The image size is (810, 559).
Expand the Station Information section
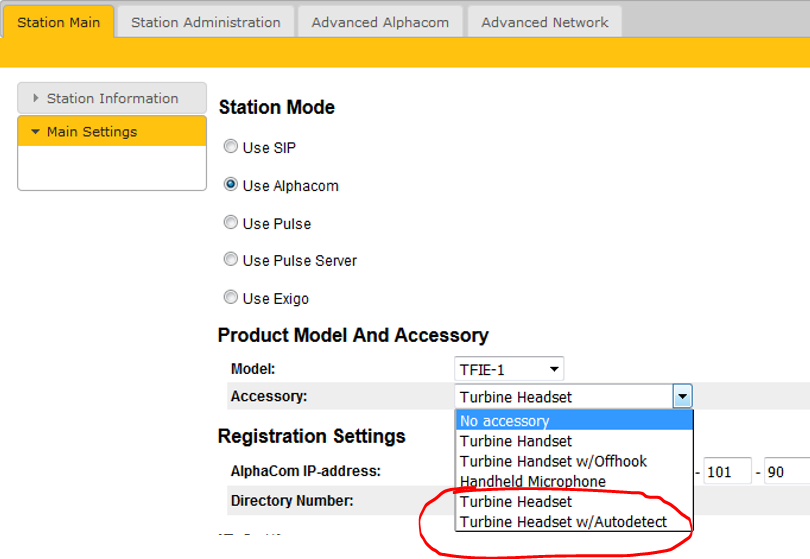[112, 98]
